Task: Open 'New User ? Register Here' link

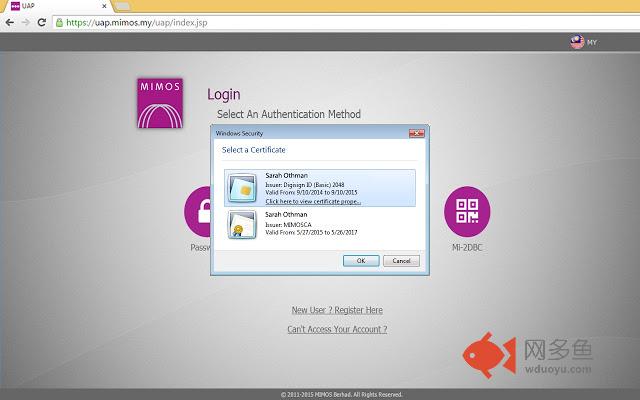Action: (x=337, y=310)
